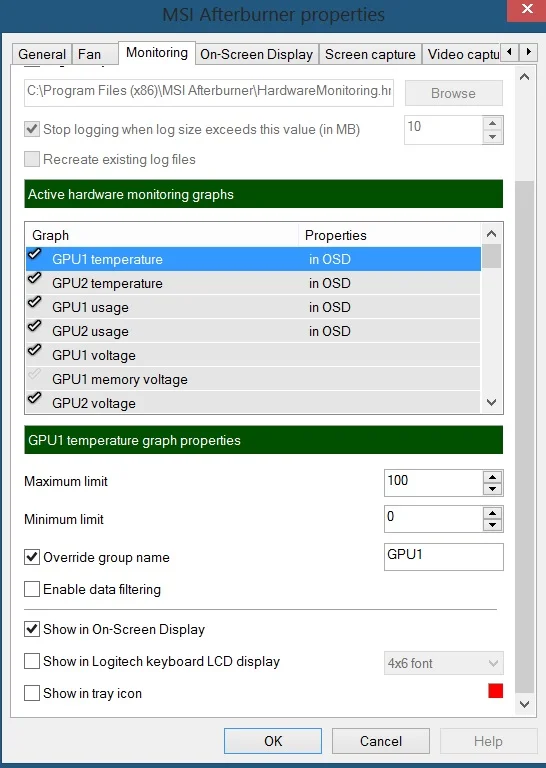The image size is (546, 768).
Task: Select the GPU1 temperature row
Action: coord(253,259)
